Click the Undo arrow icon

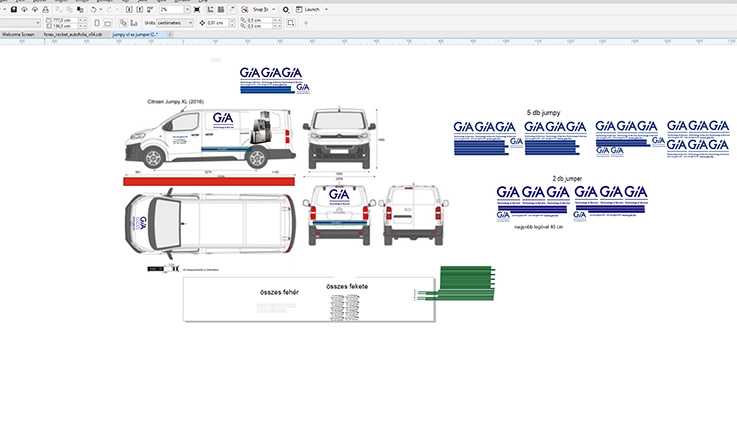93,9
